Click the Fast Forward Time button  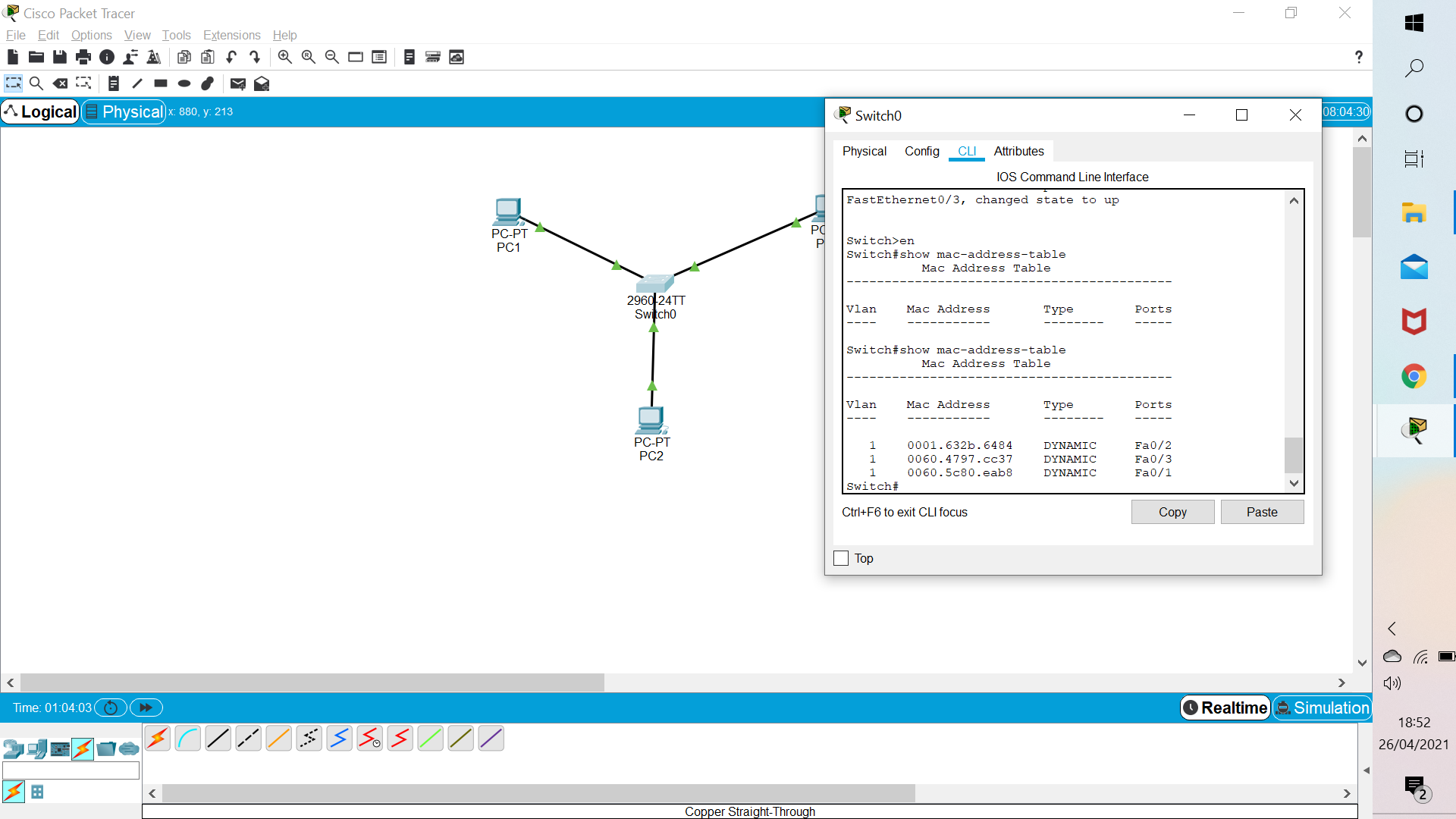click(x=146, y=708)
